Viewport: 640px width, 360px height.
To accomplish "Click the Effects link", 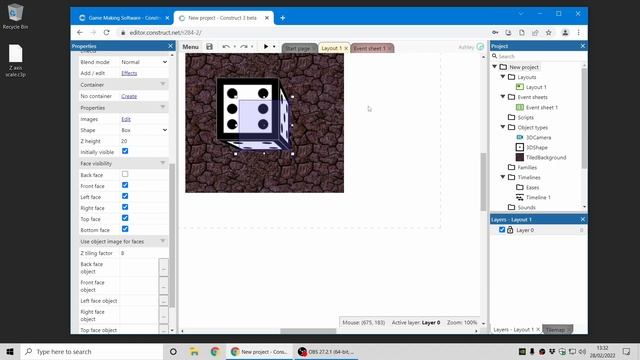I will click(x=129, y=73).
